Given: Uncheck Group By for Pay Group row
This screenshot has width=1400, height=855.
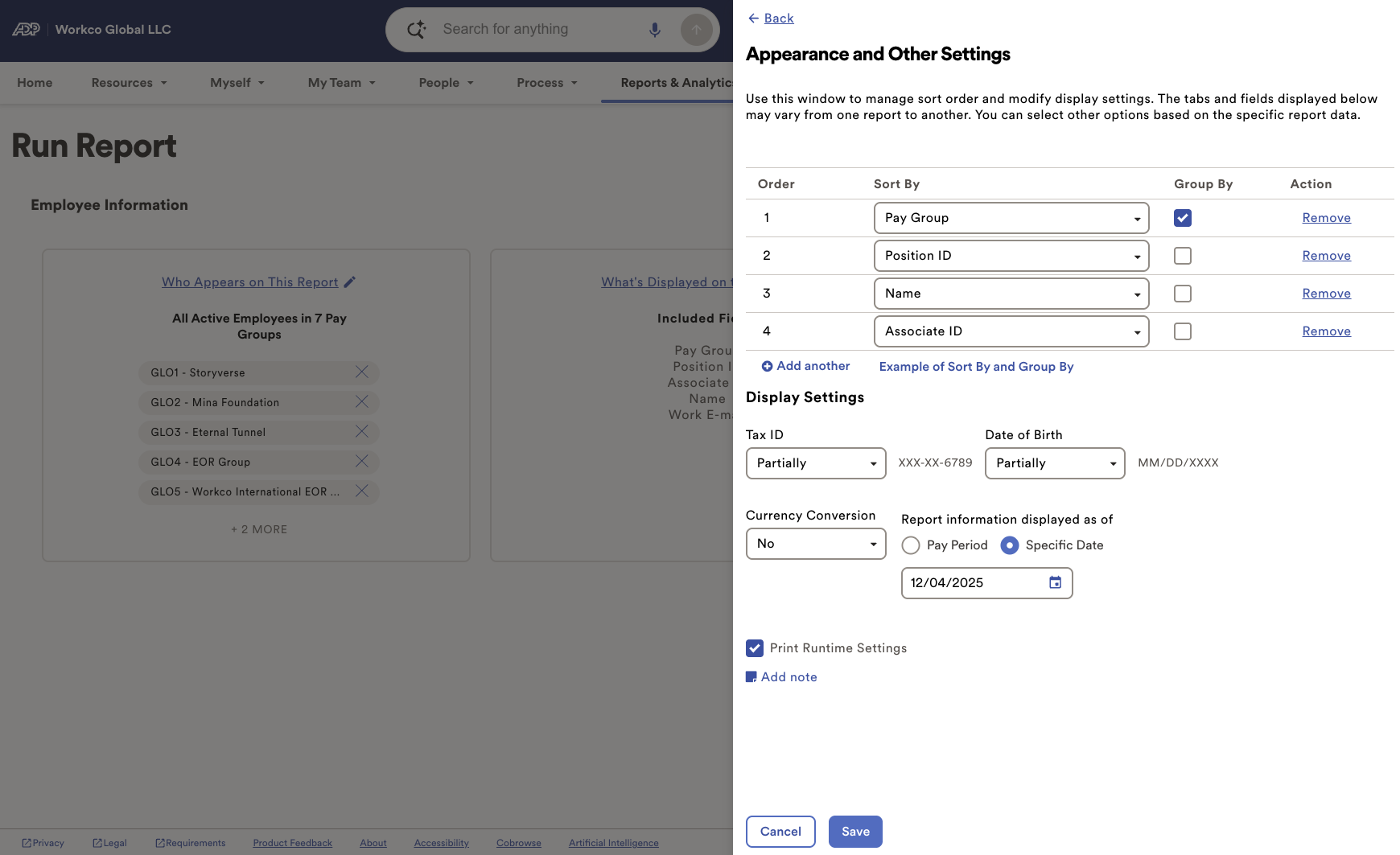Looking at the screenshot, I should tap(1183, 218).
